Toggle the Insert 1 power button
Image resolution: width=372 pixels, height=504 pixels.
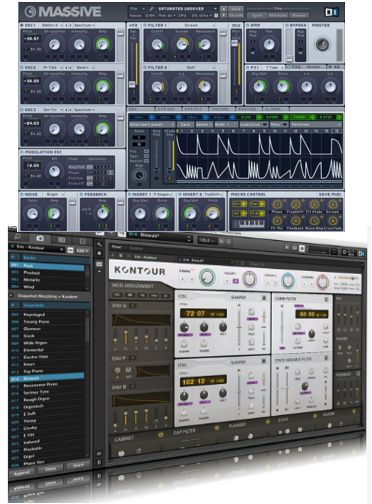pyautogui.click(x=130, y=194)
